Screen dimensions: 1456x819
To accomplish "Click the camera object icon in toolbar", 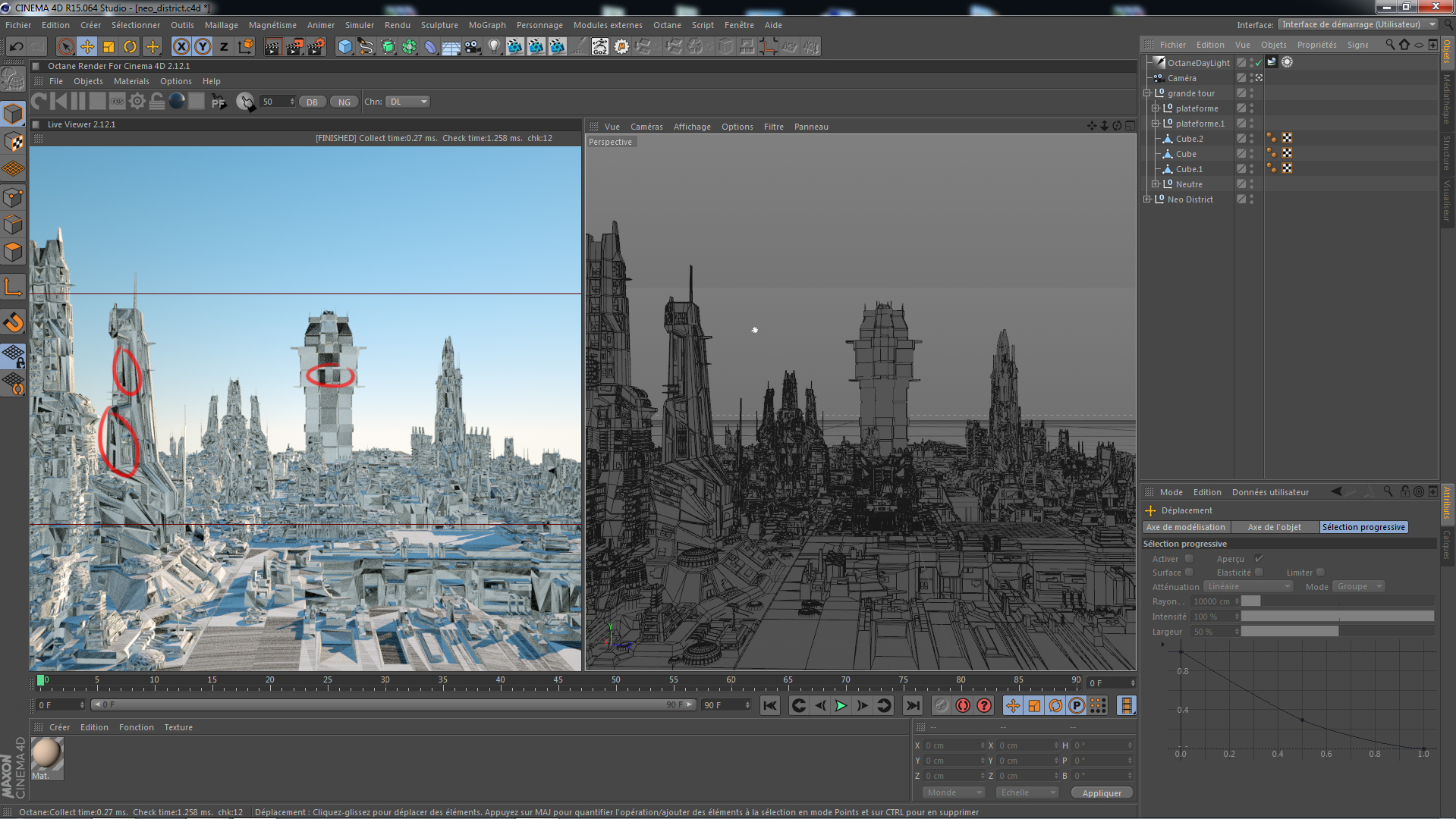I will [x=473, y=47].
